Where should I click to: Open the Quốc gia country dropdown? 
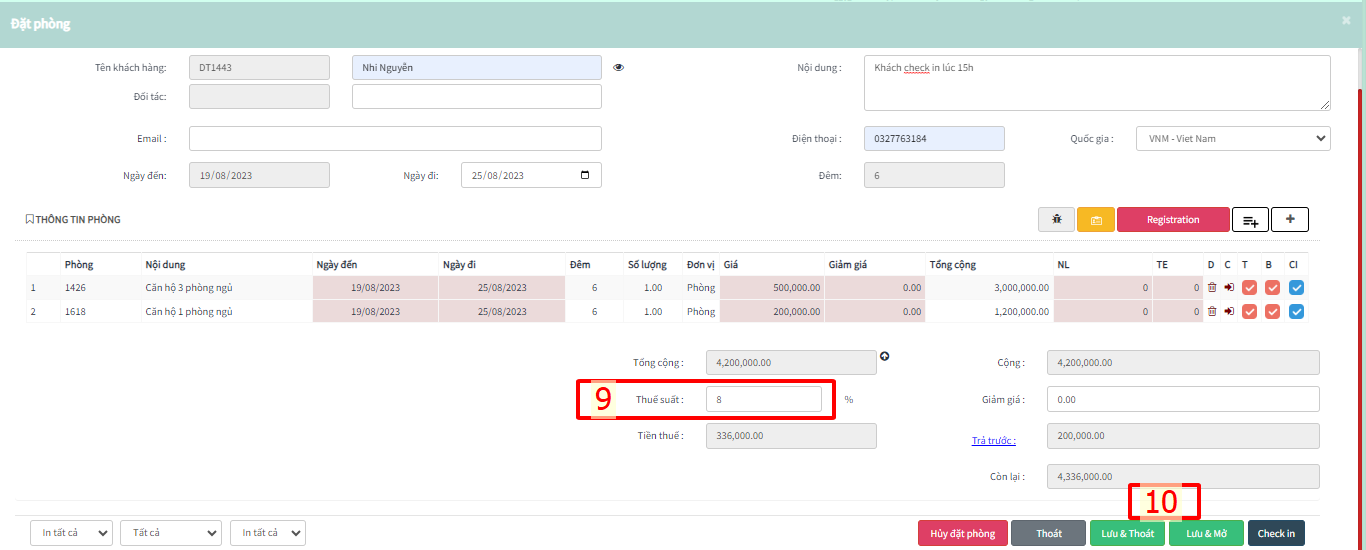tap(1232, 139)
